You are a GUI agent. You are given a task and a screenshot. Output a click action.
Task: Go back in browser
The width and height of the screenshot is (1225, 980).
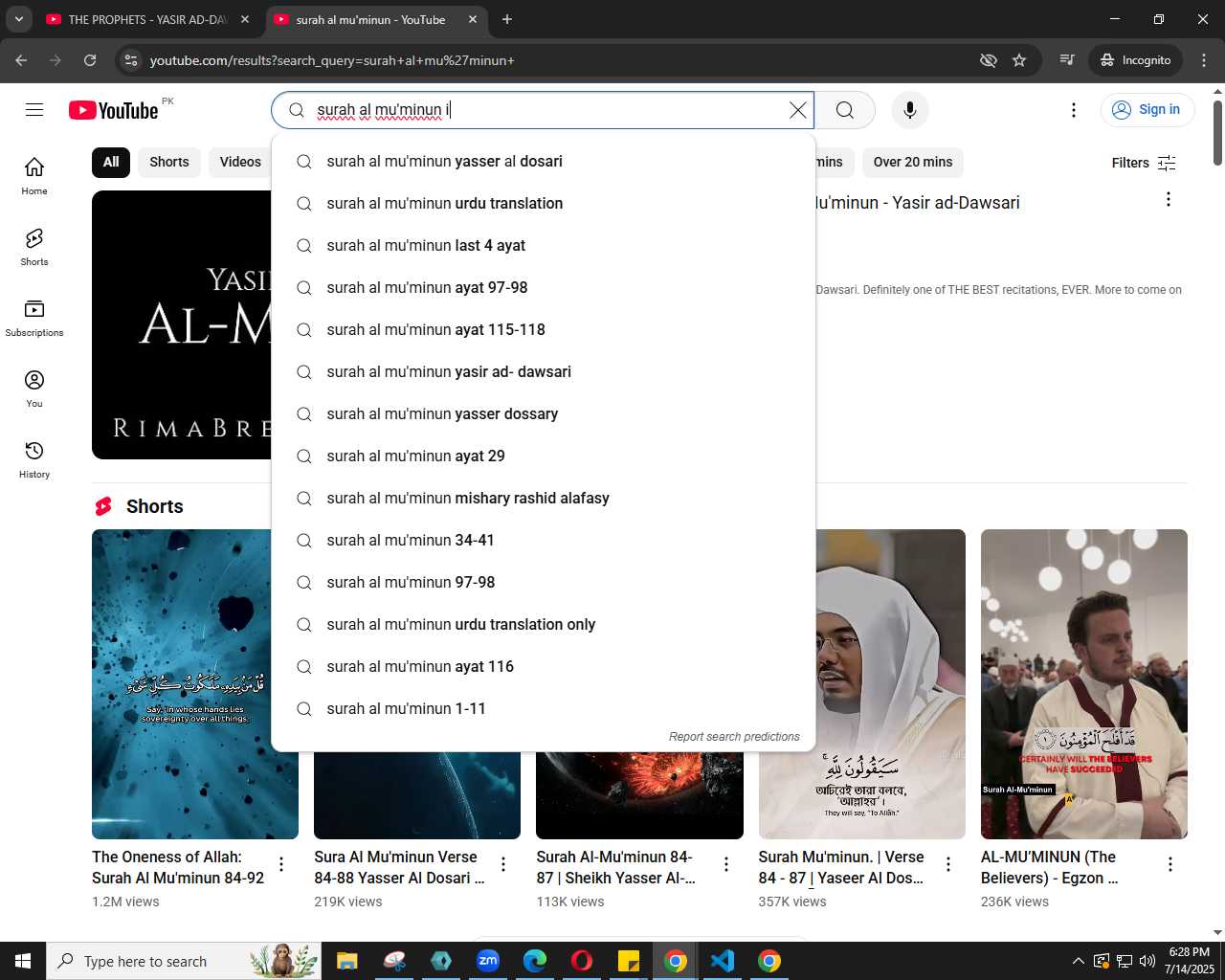(x=21, y=60)
